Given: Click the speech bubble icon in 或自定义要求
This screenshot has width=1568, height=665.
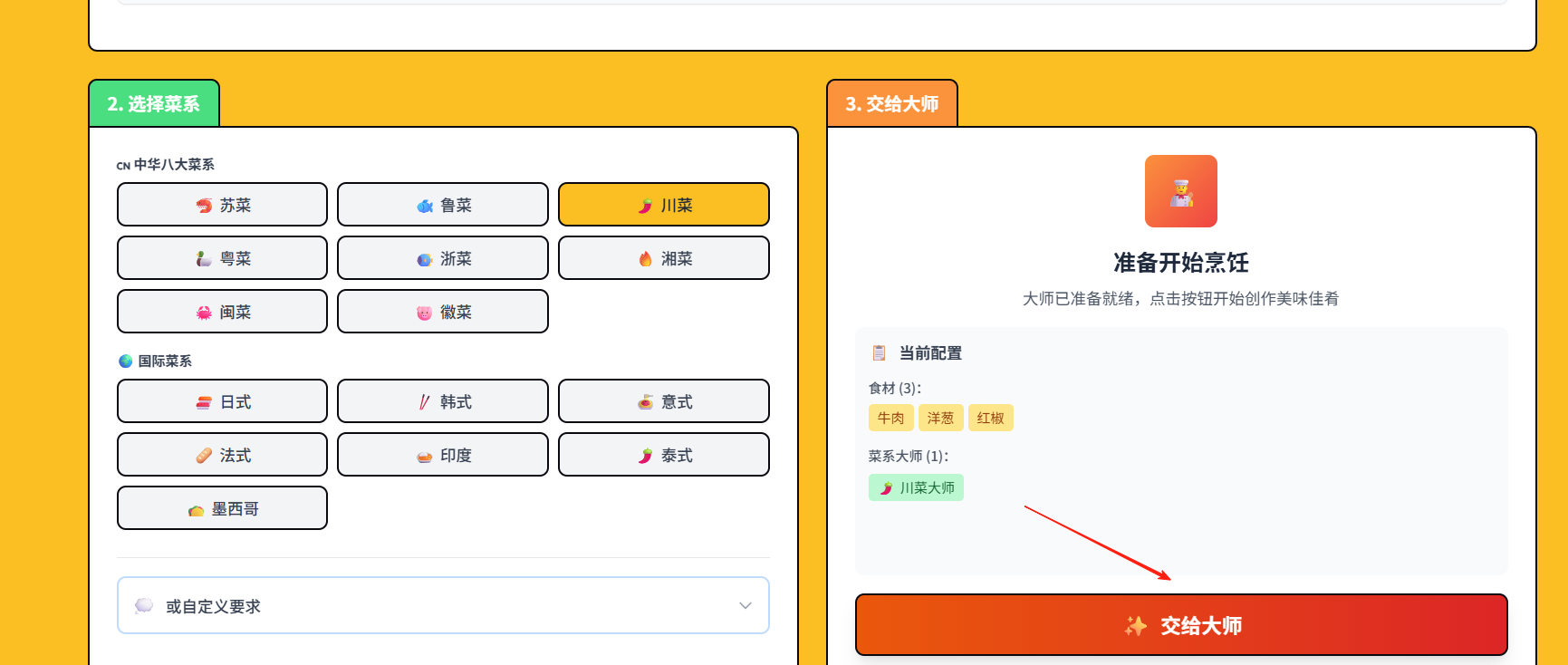Looking at the screenshot, I should coord(144,606).
